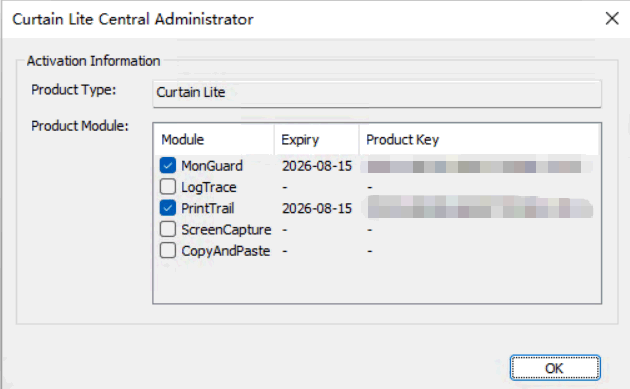The image size is (630, 389).
Task: Click PrintTrail's expiry date 2026-08-15
Action: click(x=317, y=209)
